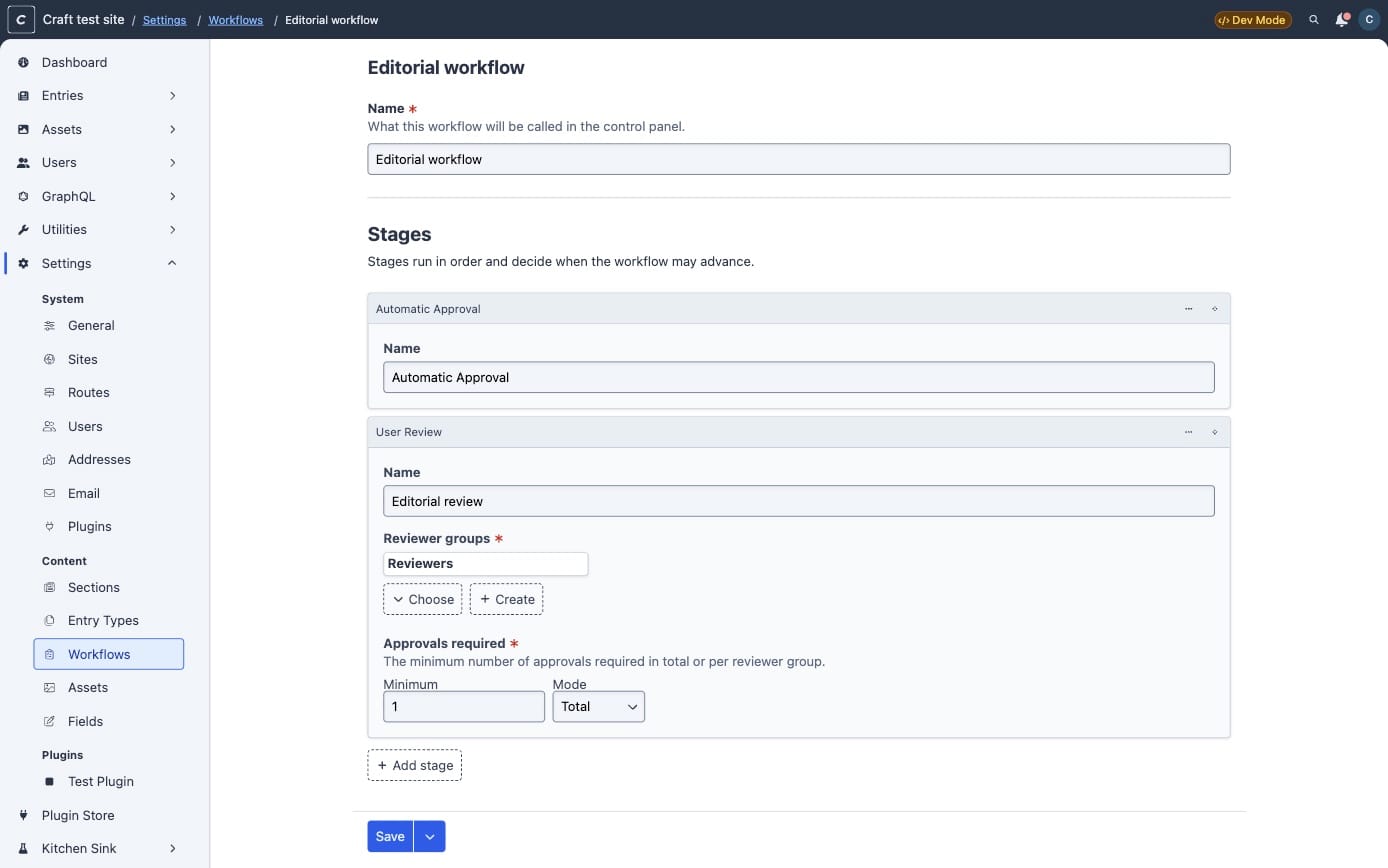Expand the Entries submenu chevron

(173, 96)
